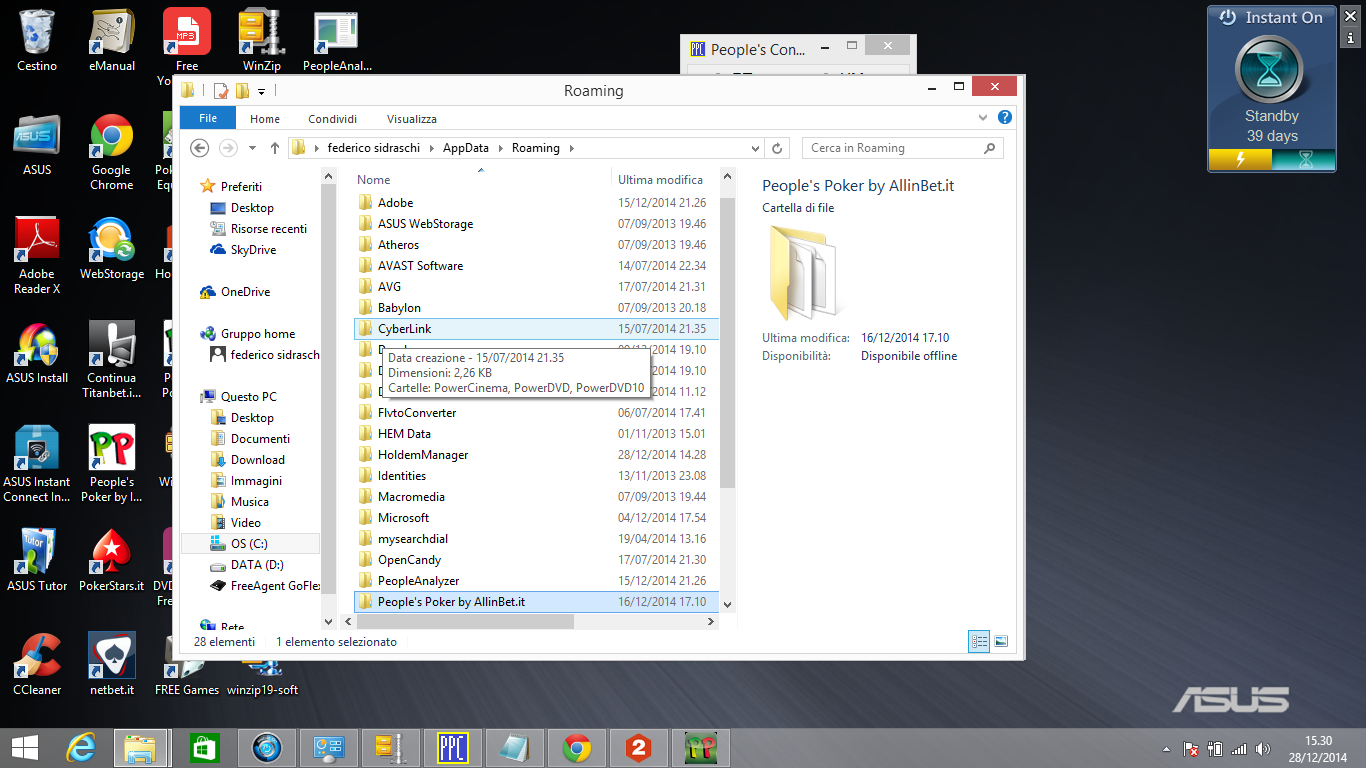
Task: Open the WinZip taskbar icon
Action: pyautogui.click(x=390, y=747)
